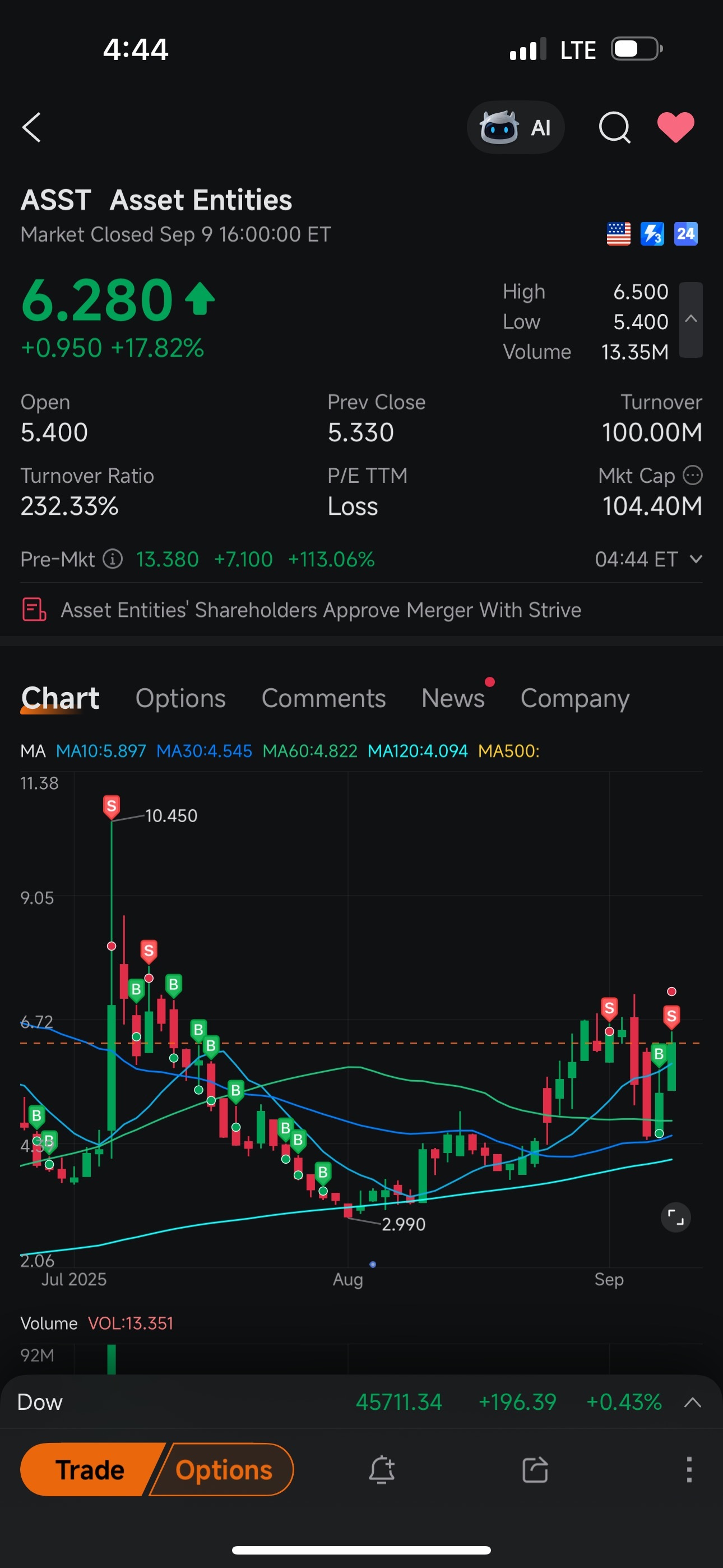
Task: Tap the blue lightning quote-level icon
Action: pyautogui.click(x=652, y=234)
